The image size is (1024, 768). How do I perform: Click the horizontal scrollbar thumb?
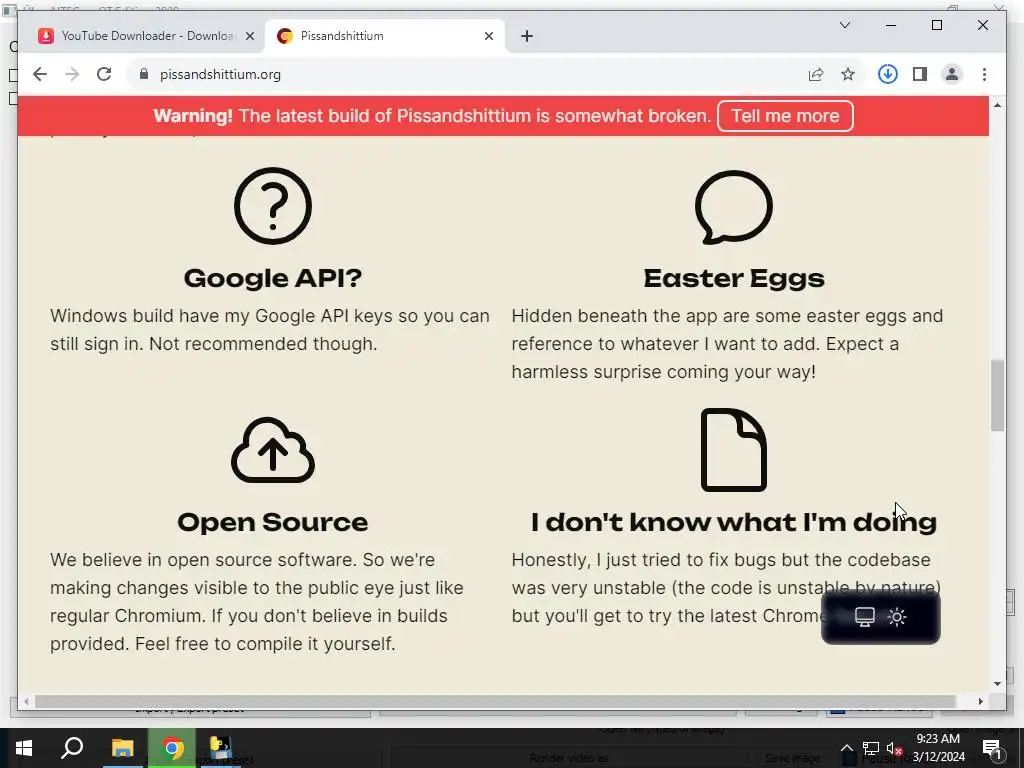(x=495, y=701)
